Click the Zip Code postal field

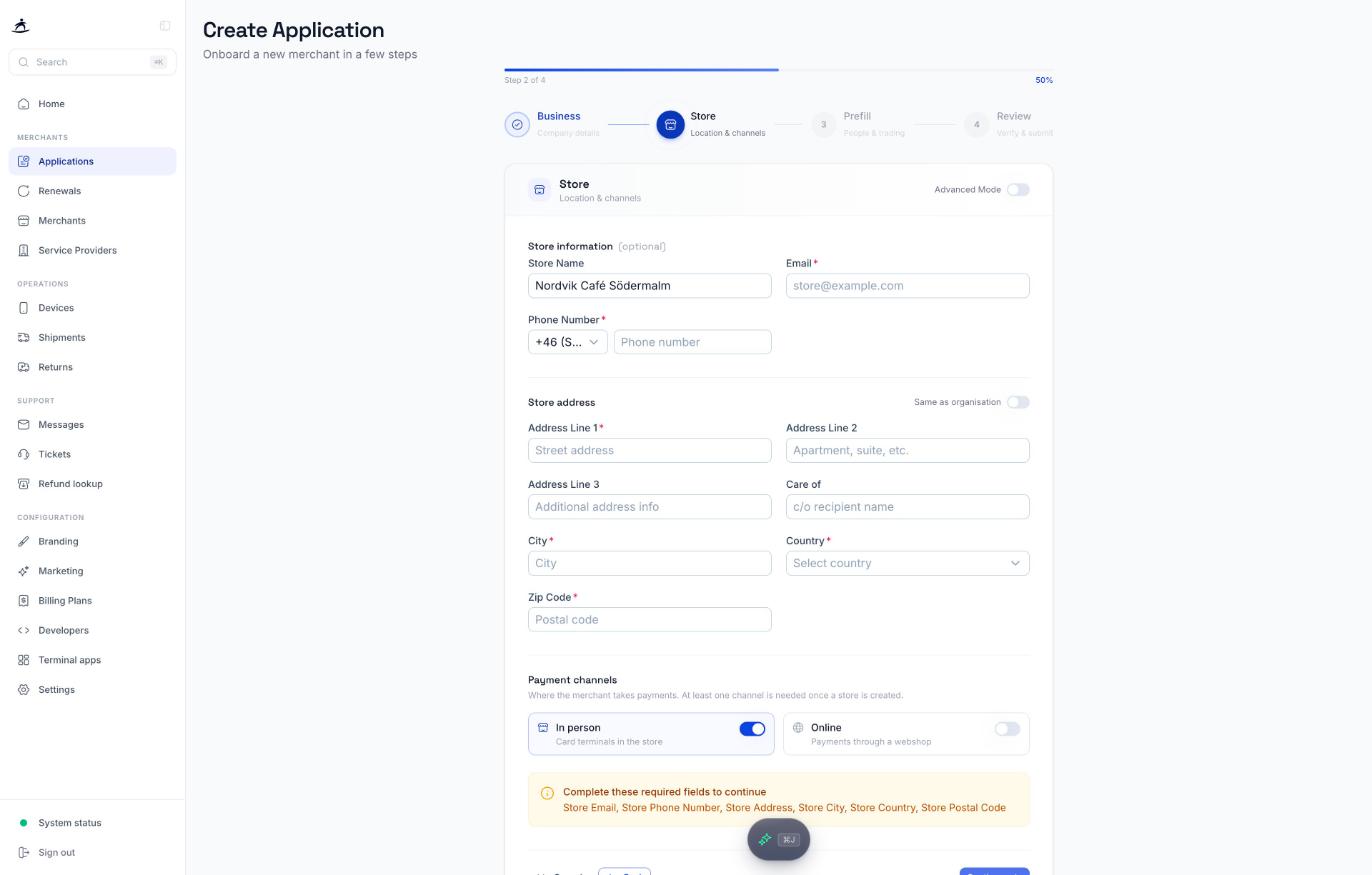[650, 620]
